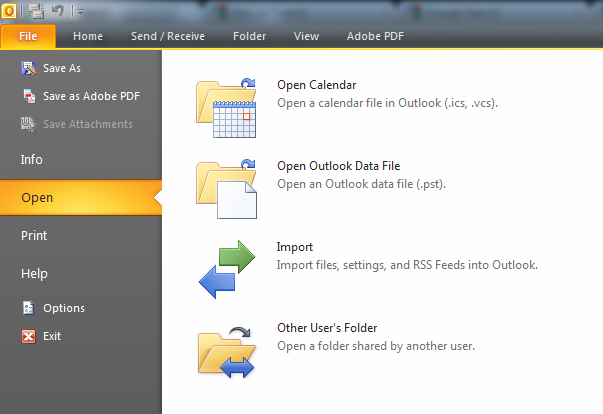Screen dimensions: 603x414
Task: Go to the Info section
Action: tap(32, 159)
